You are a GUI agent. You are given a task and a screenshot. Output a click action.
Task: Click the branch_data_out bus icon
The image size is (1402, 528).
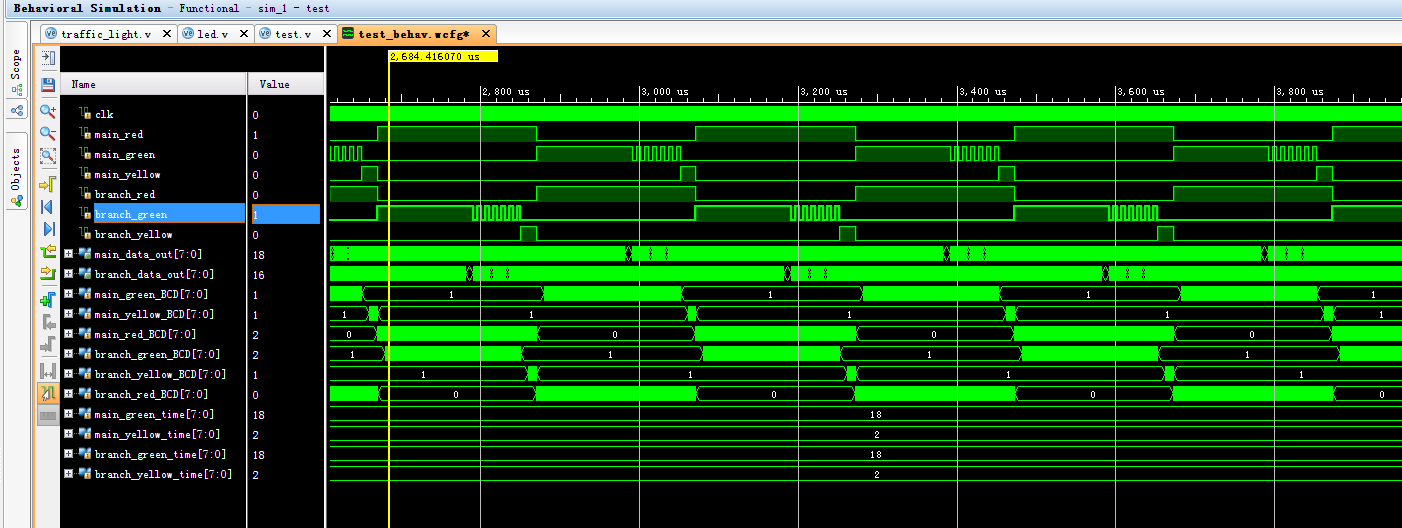click(x=85, y=274)
